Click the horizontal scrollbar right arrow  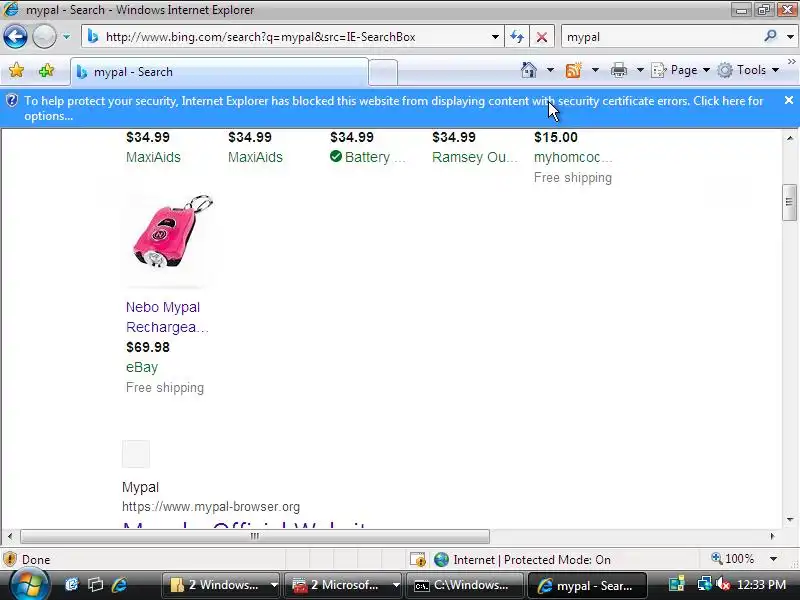pyautogui.click(x=772, y=536)
